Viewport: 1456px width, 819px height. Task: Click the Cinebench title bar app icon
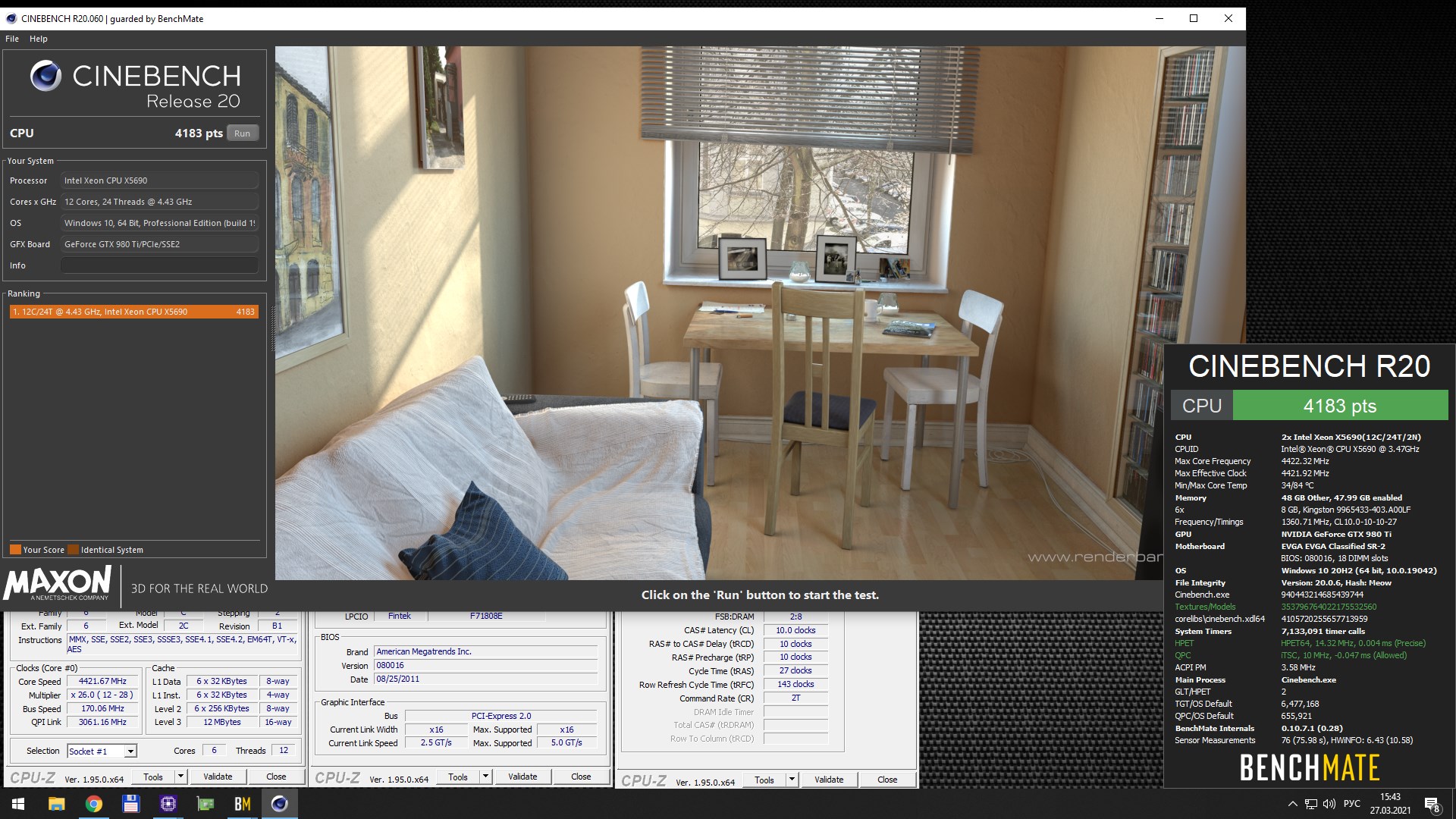(11, 19)
